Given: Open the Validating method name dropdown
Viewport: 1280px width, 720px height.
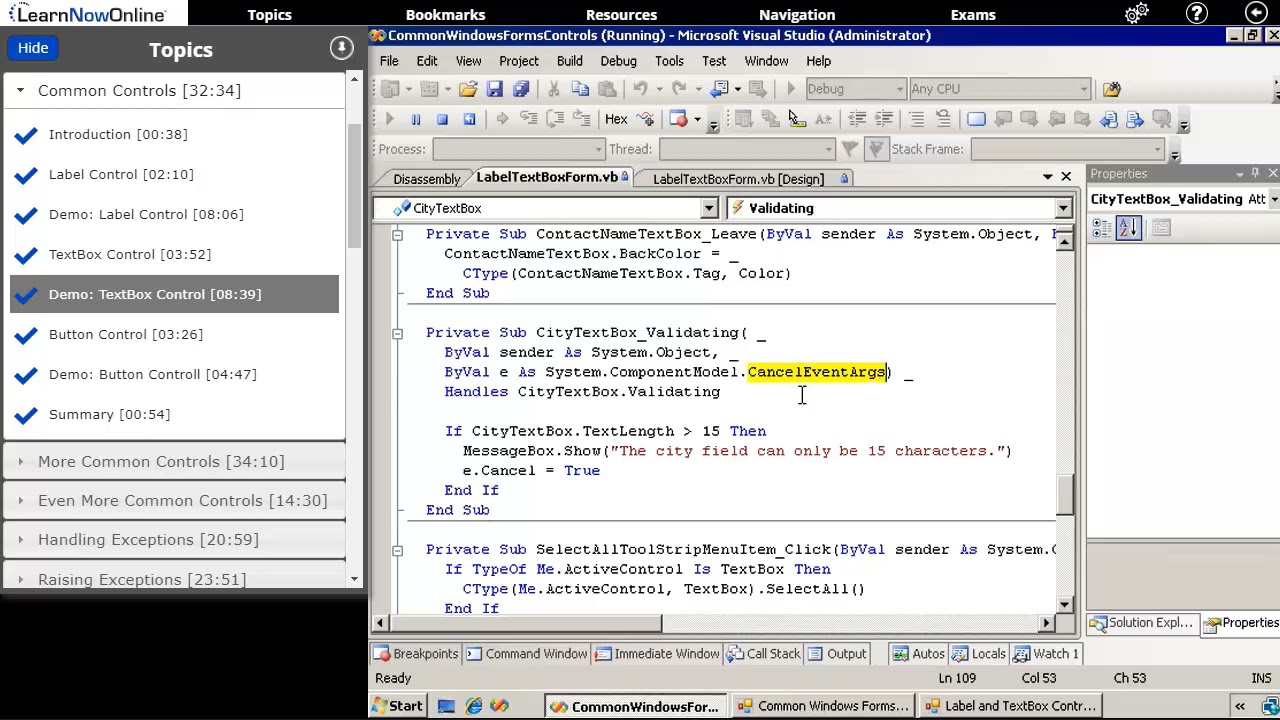Looking at the screenshot, I should click(x=1063, y=208).
